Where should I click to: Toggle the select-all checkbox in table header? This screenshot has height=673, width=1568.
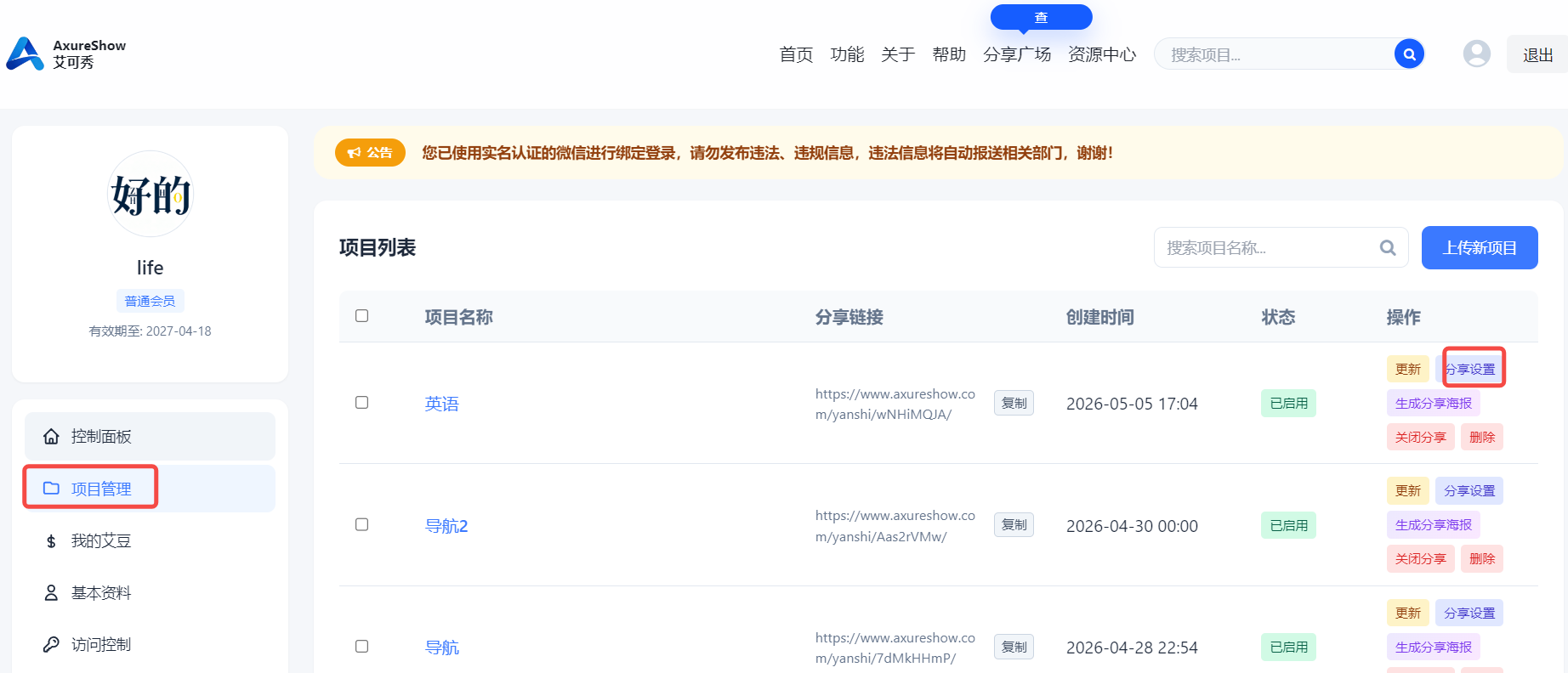click(361, 316)
